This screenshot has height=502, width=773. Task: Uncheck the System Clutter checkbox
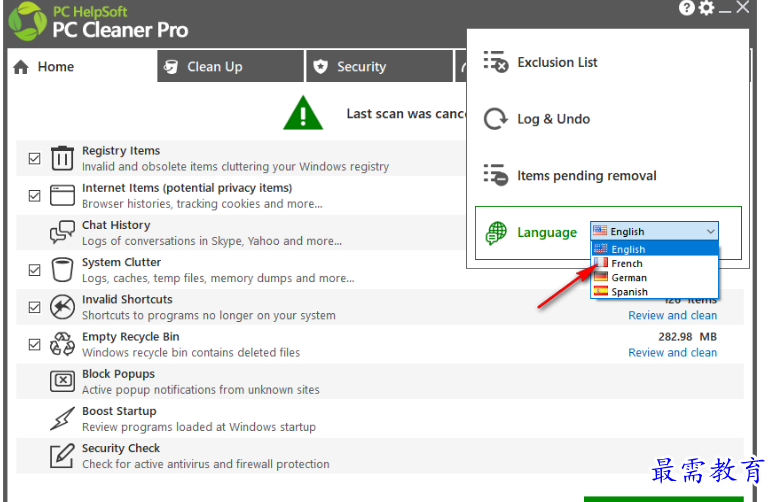point(35,270)
